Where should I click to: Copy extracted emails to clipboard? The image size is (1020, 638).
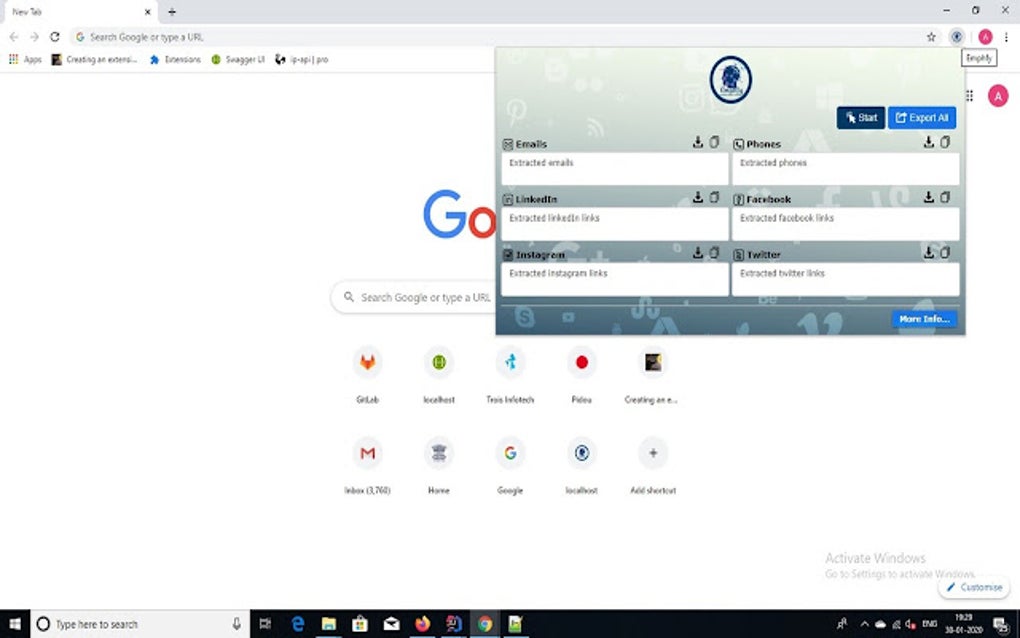tap(714, 142)
